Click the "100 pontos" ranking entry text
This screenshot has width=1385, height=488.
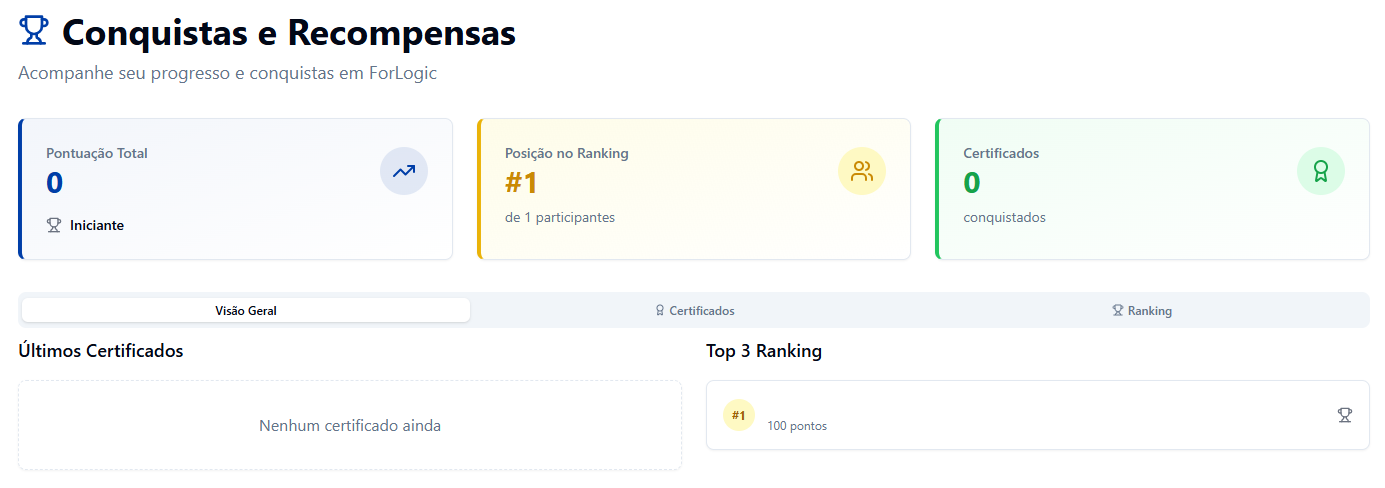click(x=797, y=426)
